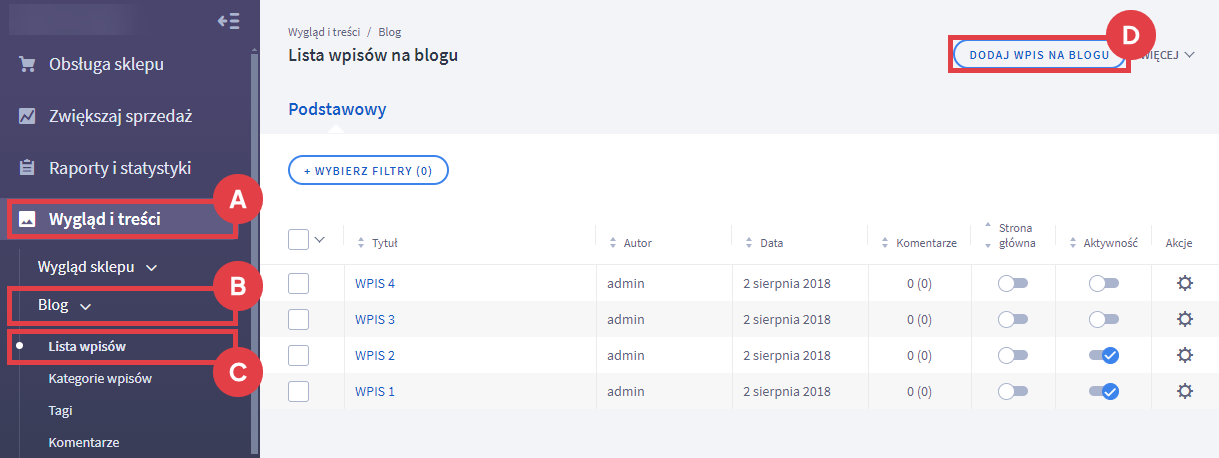Click Blog breadcrumb link
The image size is (1219, 458).
[390, 32]
